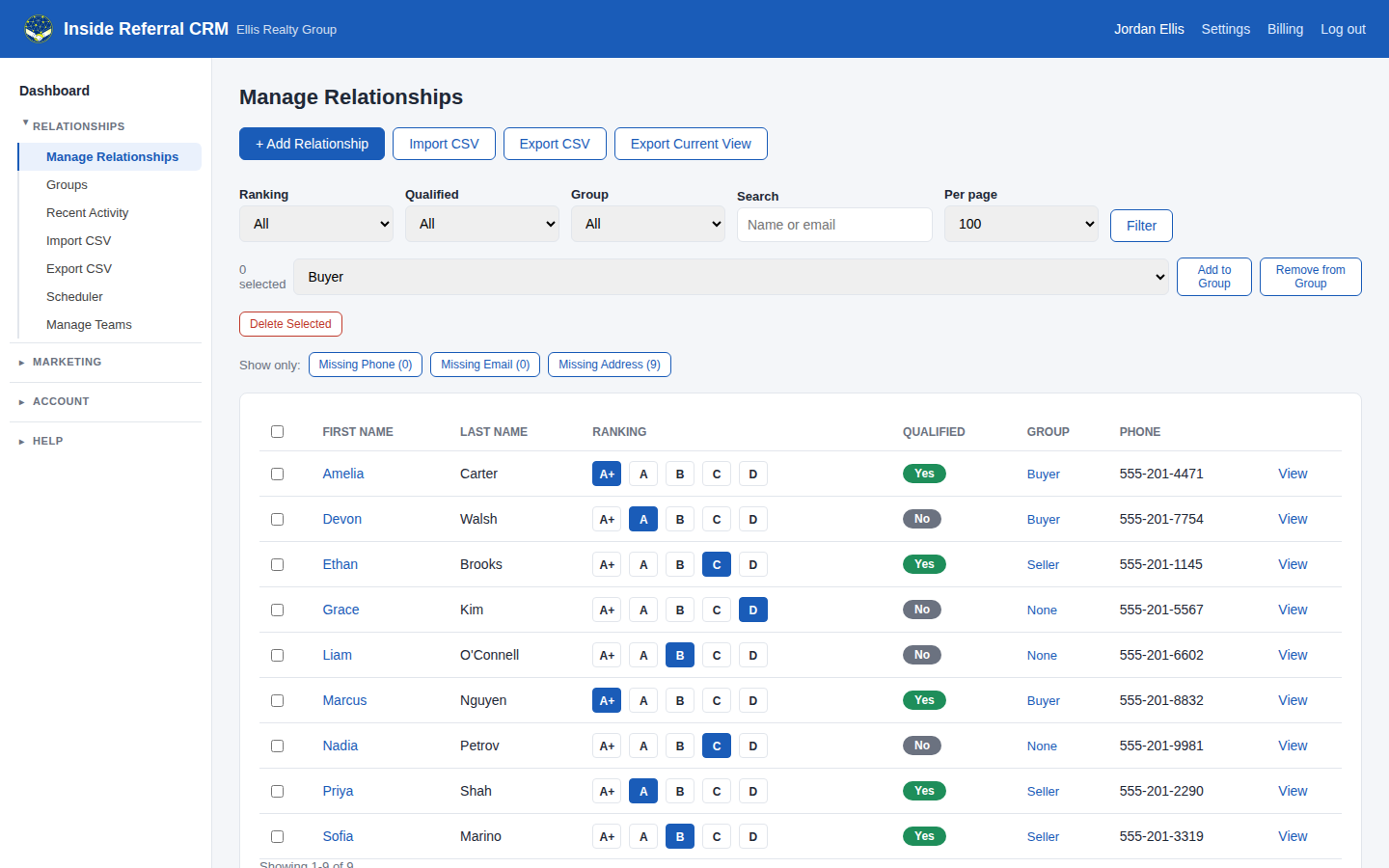The height and width of the screenshot is (868, 1389).
Task: Show only Missing Phone records
Action: 366,365
